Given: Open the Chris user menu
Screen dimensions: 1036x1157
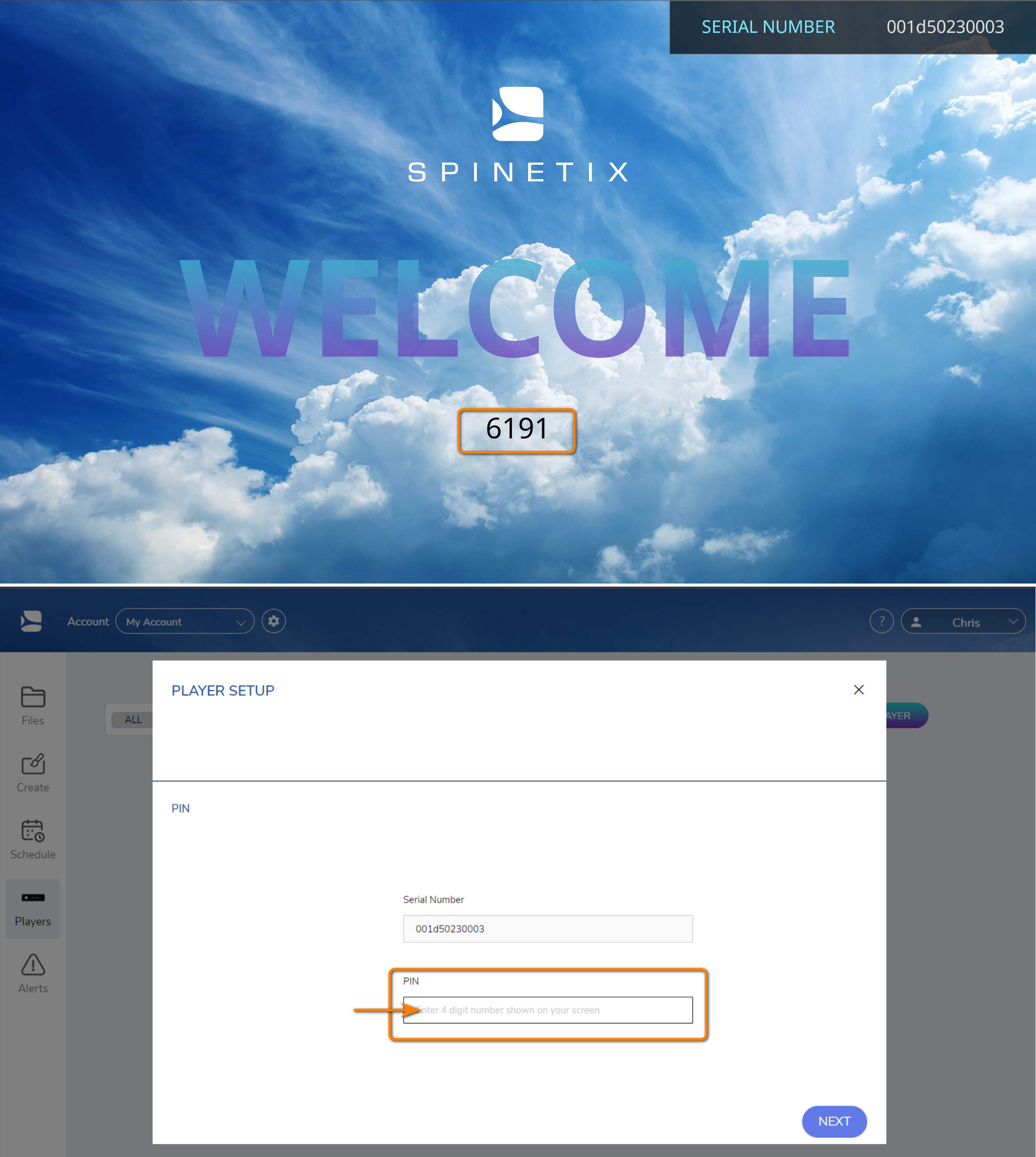Looking at the screenshot, I should pos(963,622).
